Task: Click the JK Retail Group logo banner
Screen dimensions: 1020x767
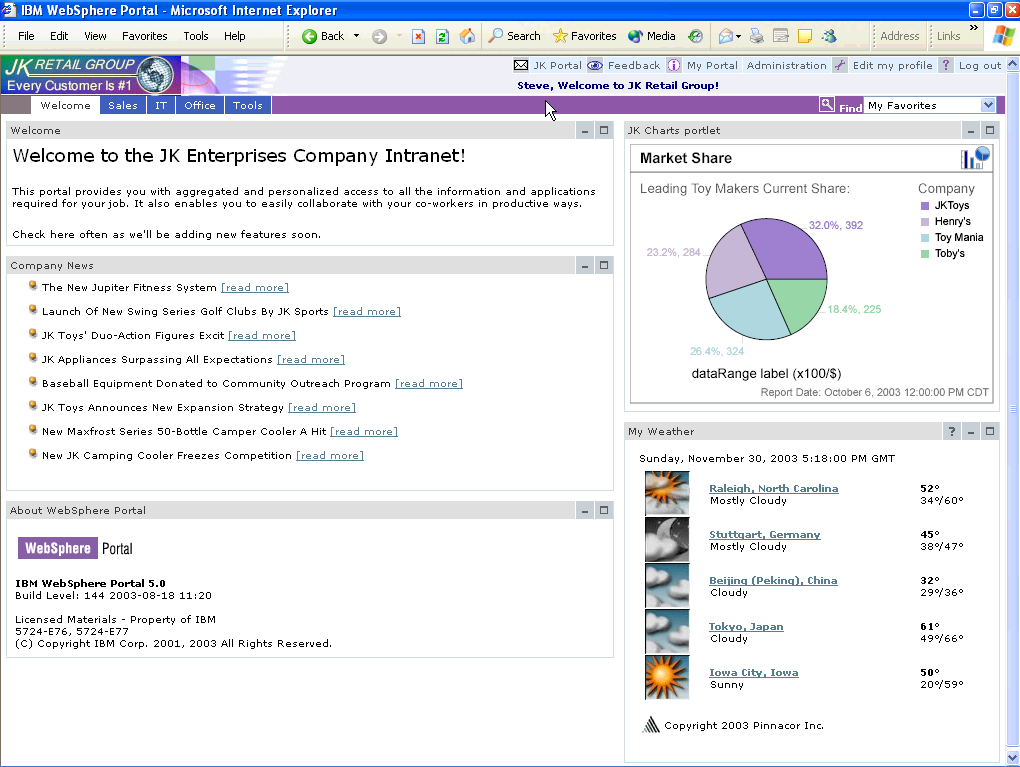Action: (91, 75)
